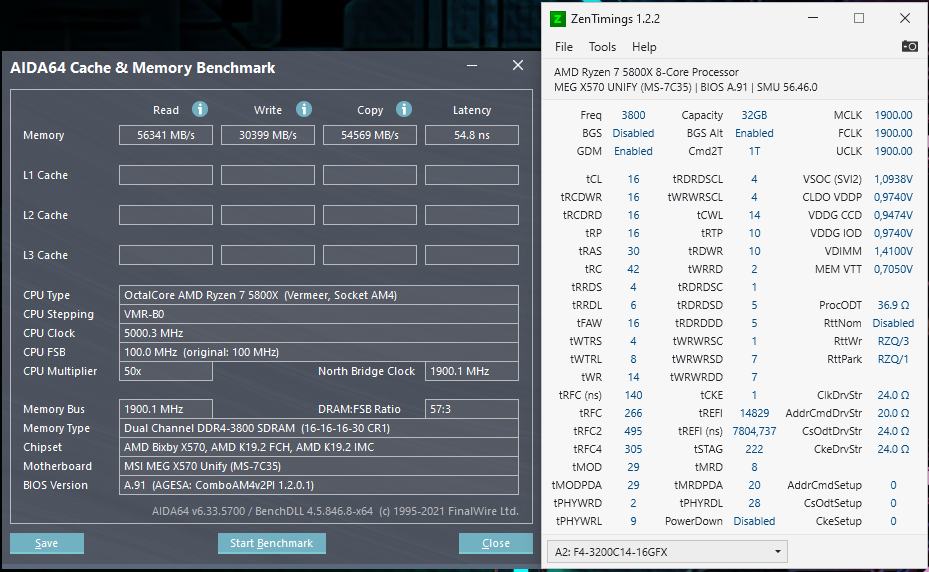This screenshot has height=572, width=929.
Task: Click UCLK value 1900.00
Action: click(x=893, y=151)
